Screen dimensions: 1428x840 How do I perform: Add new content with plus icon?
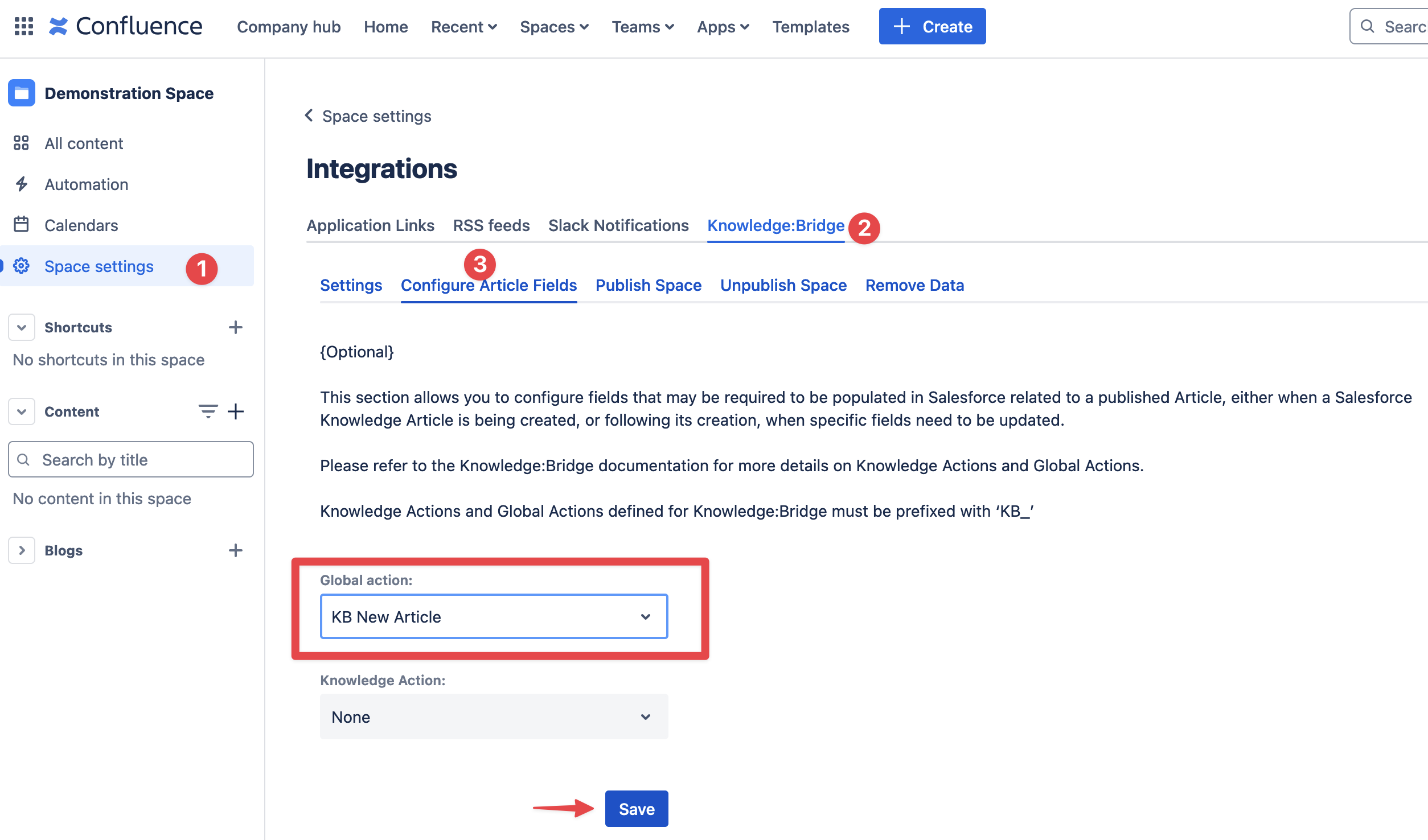(235, 411)
